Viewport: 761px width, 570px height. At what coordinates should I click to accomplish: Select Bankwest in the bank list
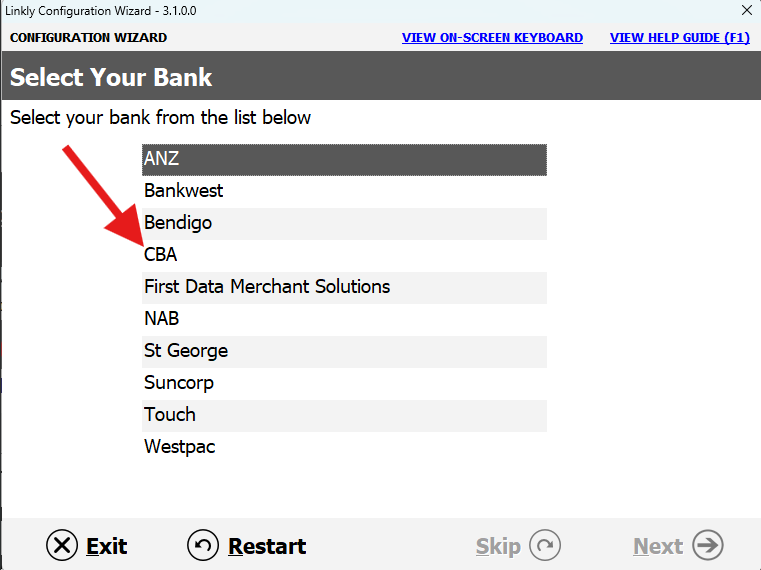(x=344, y=191)
